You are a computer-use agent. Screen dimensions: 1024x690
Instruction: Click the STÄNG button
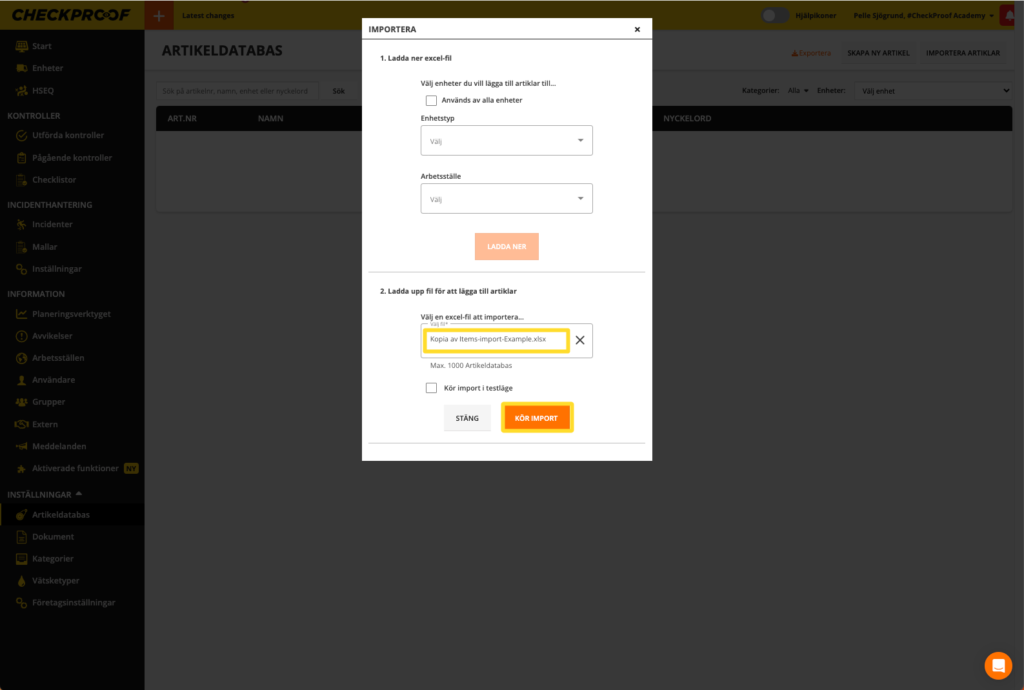click(x=467, y=418)
